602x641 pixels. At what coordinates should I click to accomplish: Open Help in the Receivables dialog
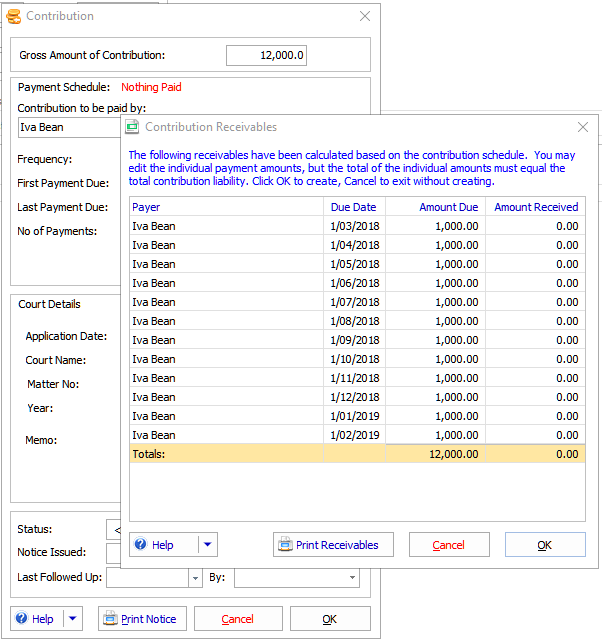click(154, 545)
